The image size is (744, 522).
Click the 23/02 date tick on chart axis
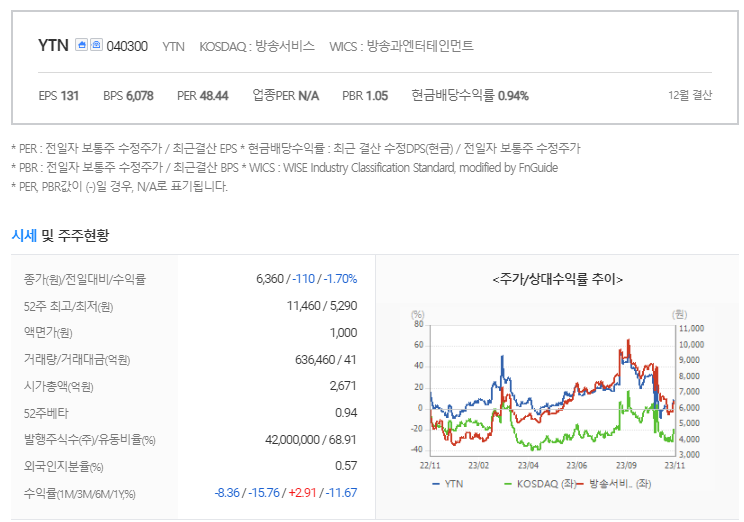click(478, 466)
